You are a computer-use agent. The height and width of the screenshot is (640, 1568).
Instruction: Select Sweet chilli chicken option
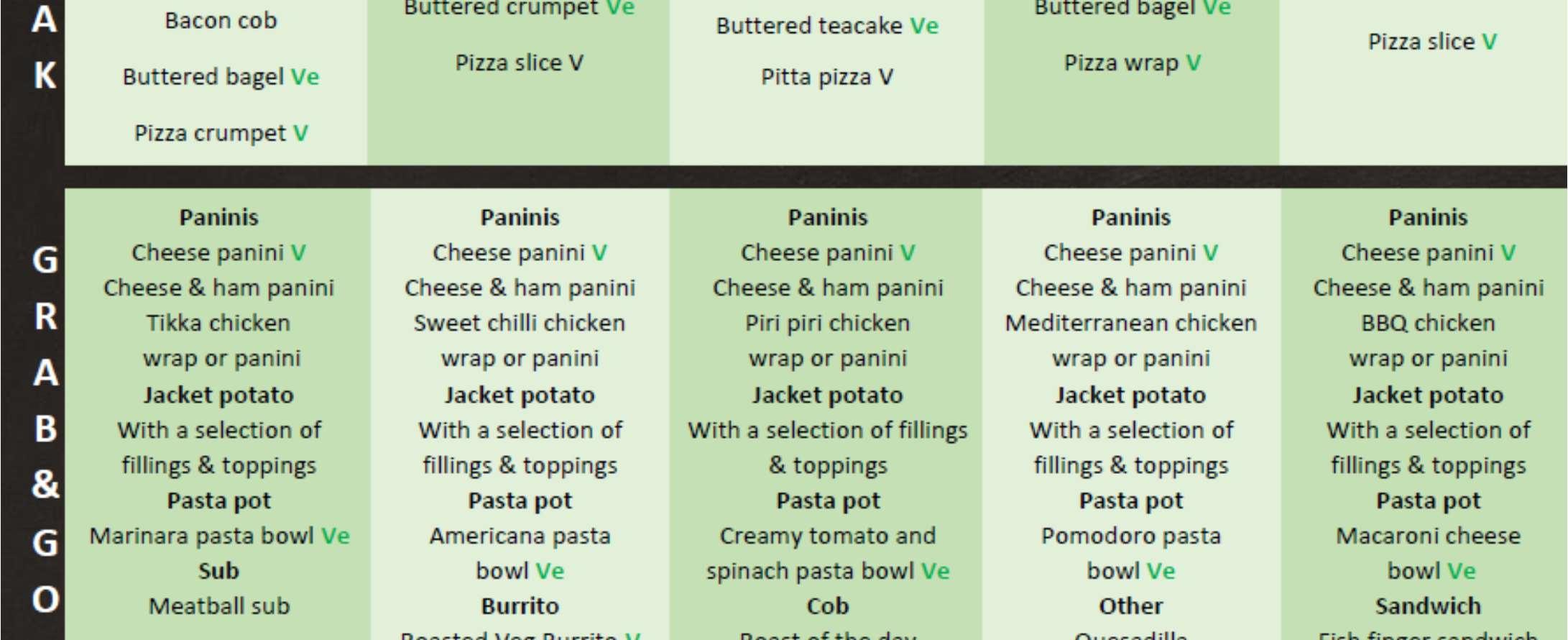coord(519,323)
